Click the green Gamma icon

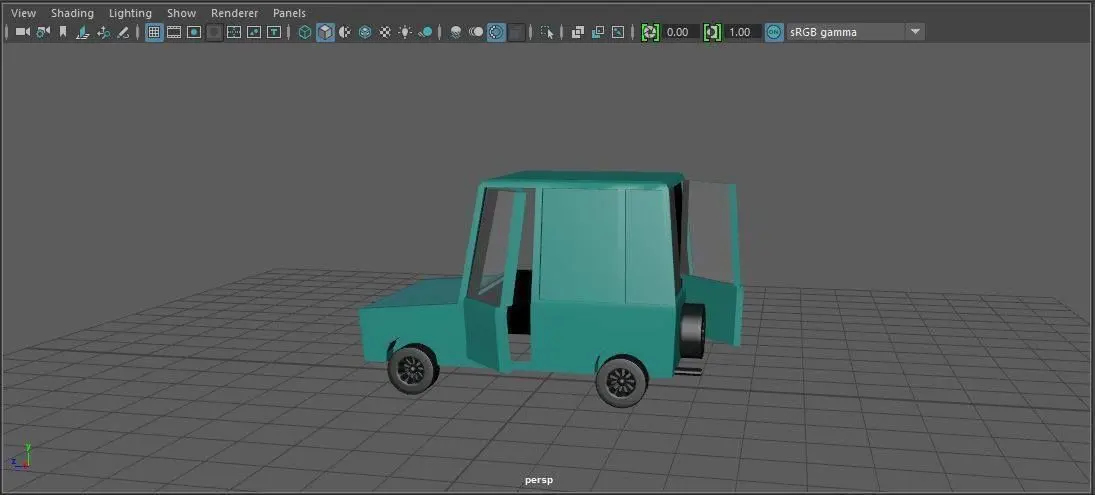coord(712,32)
